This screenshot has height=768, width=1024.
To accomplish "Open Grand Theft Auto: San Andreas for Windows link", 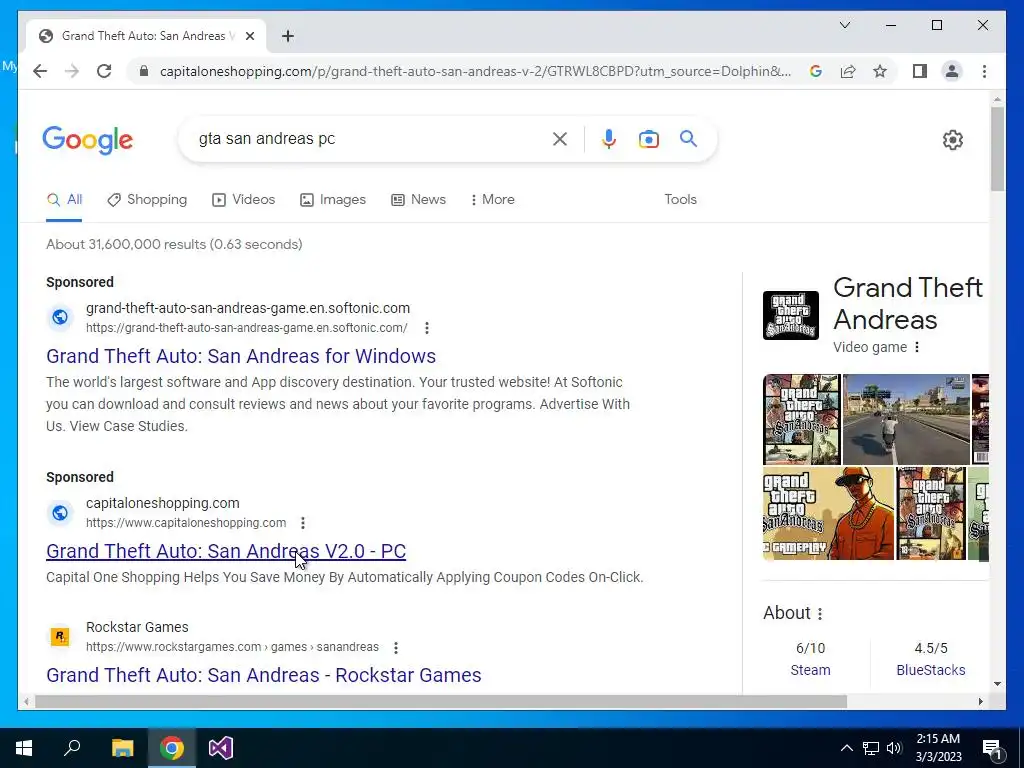I will tap(241, 356).
